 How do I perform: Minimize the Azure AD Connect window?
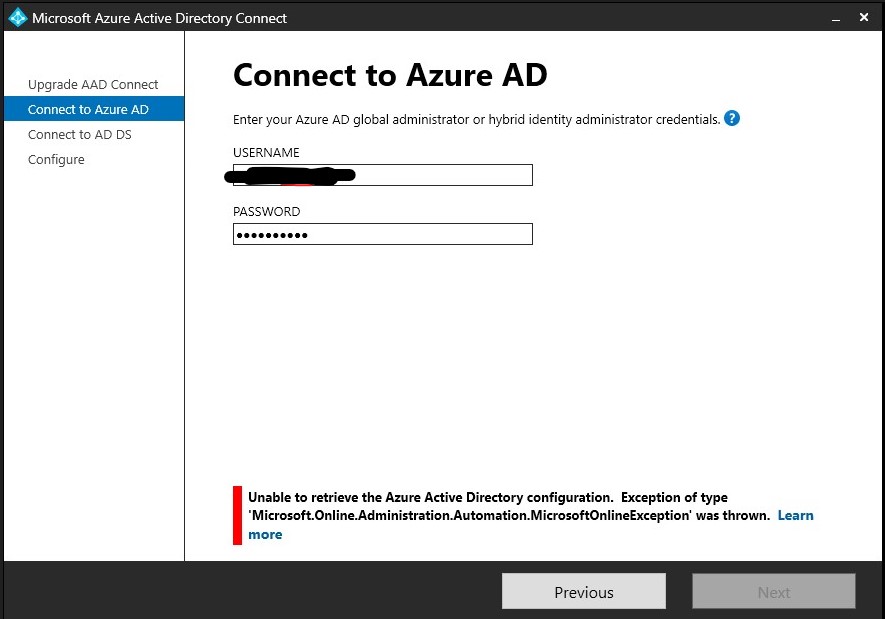(x=836, y=19)
